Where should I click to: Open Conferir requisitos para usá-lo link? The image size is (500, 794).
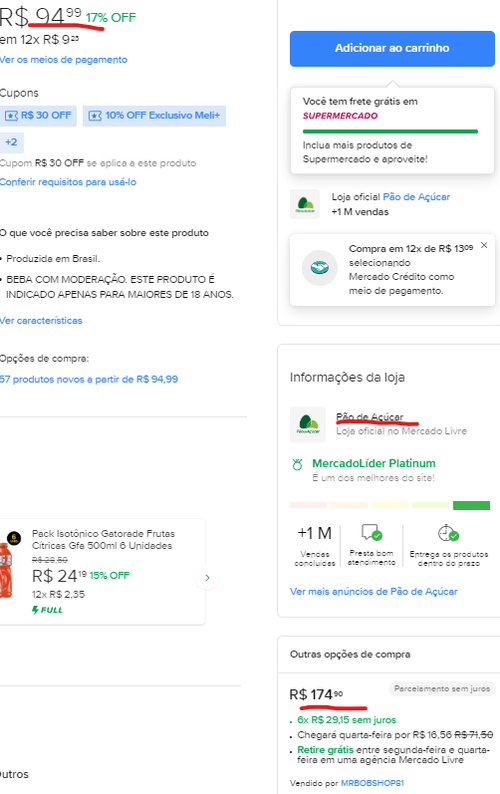click(68, 182)
